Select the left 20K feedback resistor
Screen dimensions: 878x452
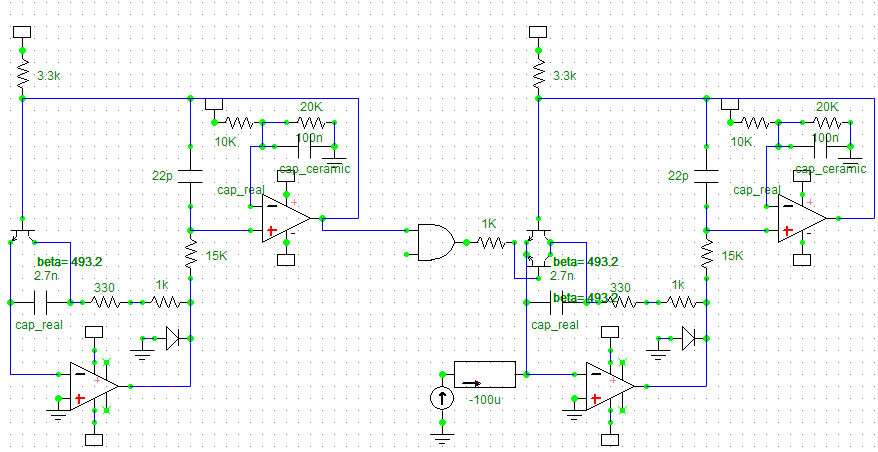(x=312, y=122)
